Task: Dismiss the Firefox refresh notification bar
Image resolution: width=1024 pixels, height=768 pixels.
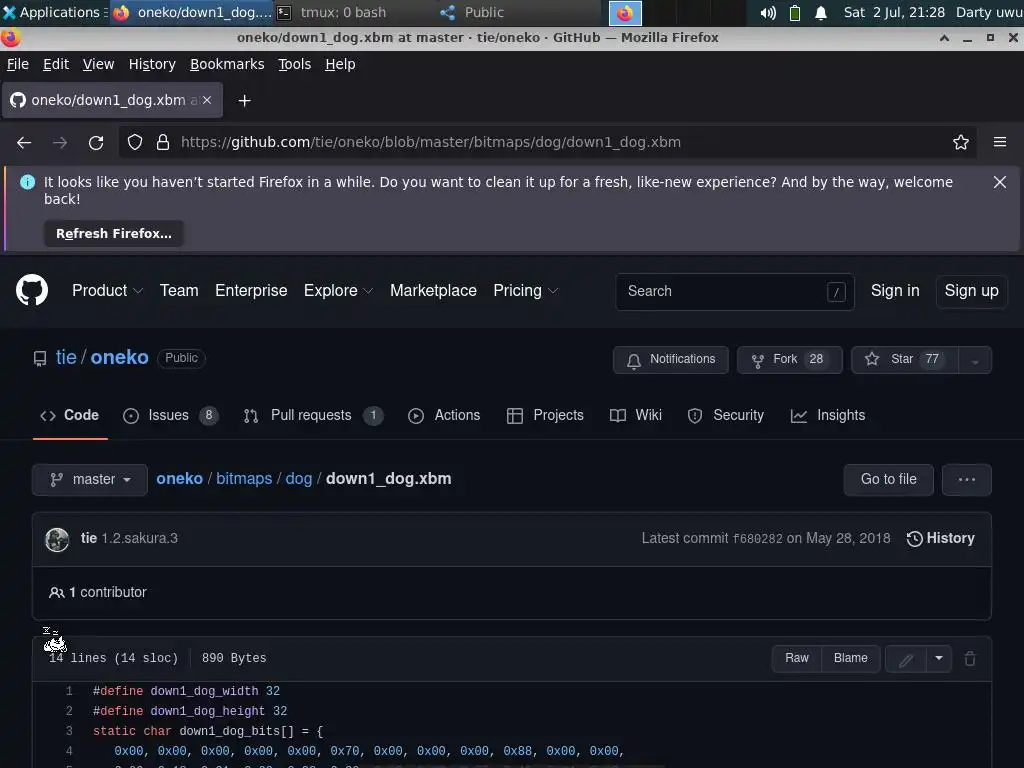Action: pyautogui.click(x=999, y=182)
